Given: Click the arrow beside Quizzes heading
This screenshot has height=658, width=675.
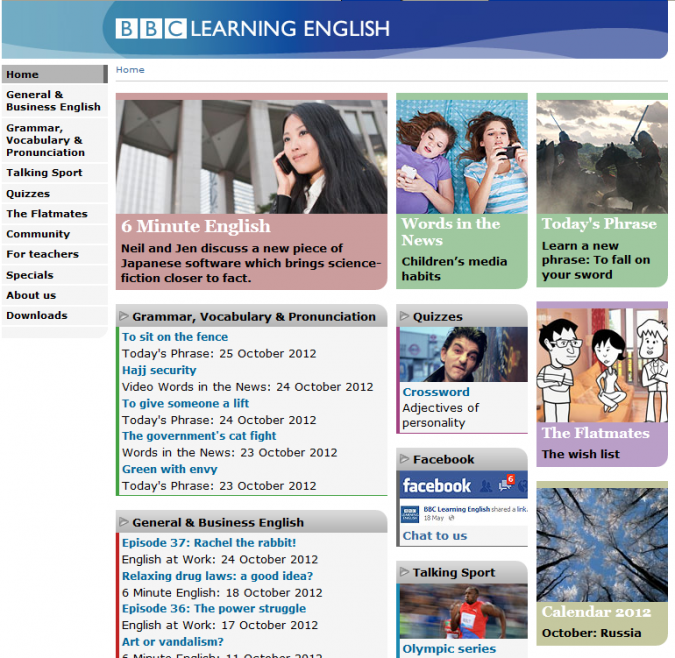Looking at the screenshot, I should coord(404,317).
